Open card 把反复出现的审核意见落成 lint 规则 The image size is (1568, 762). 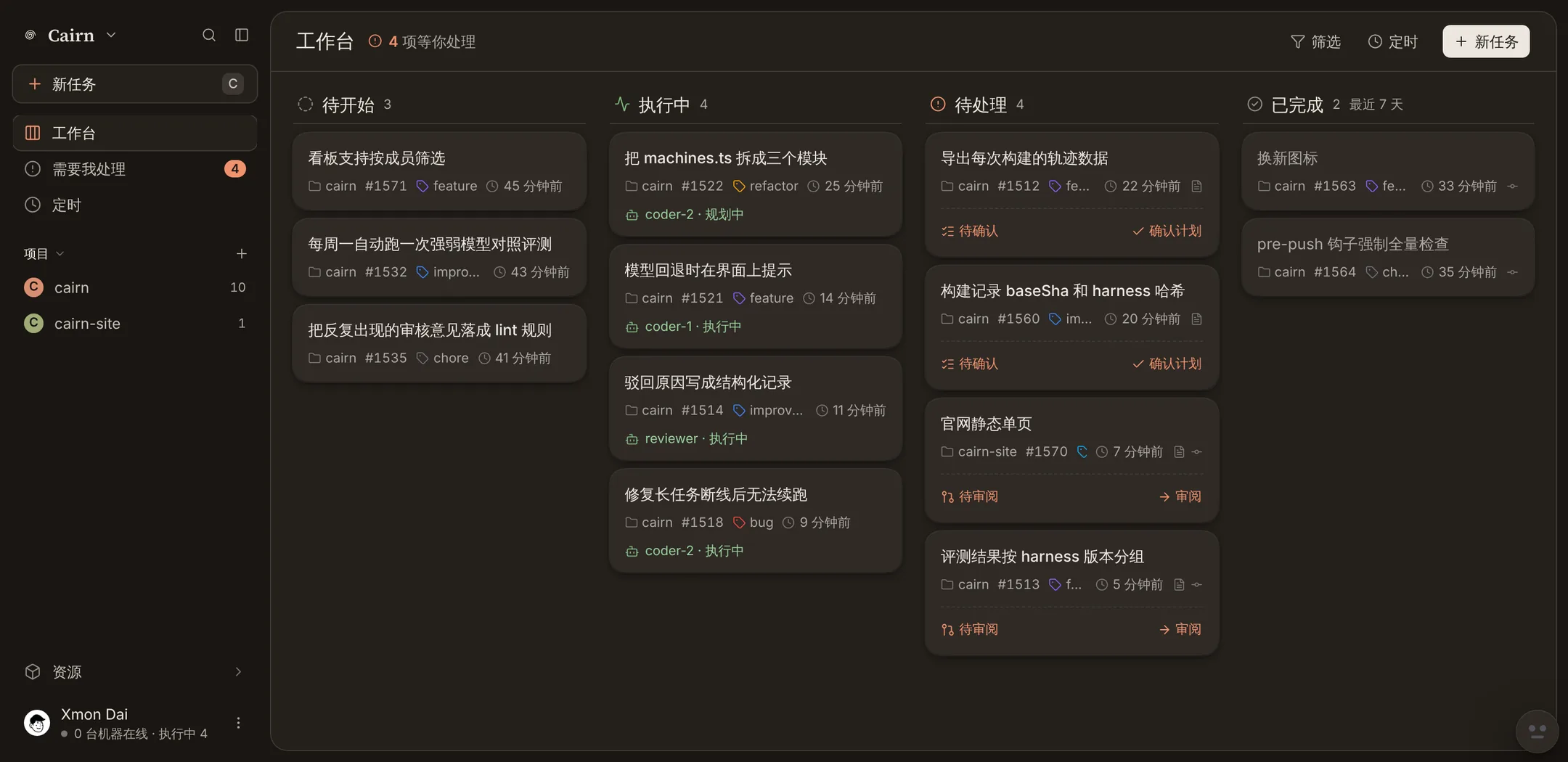point(439,343)
